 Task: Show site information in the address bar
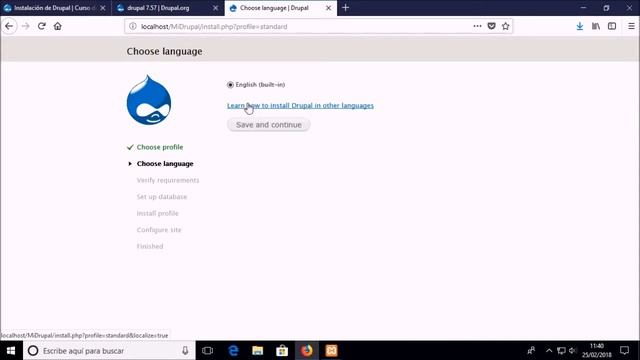[x=133, y=27]
